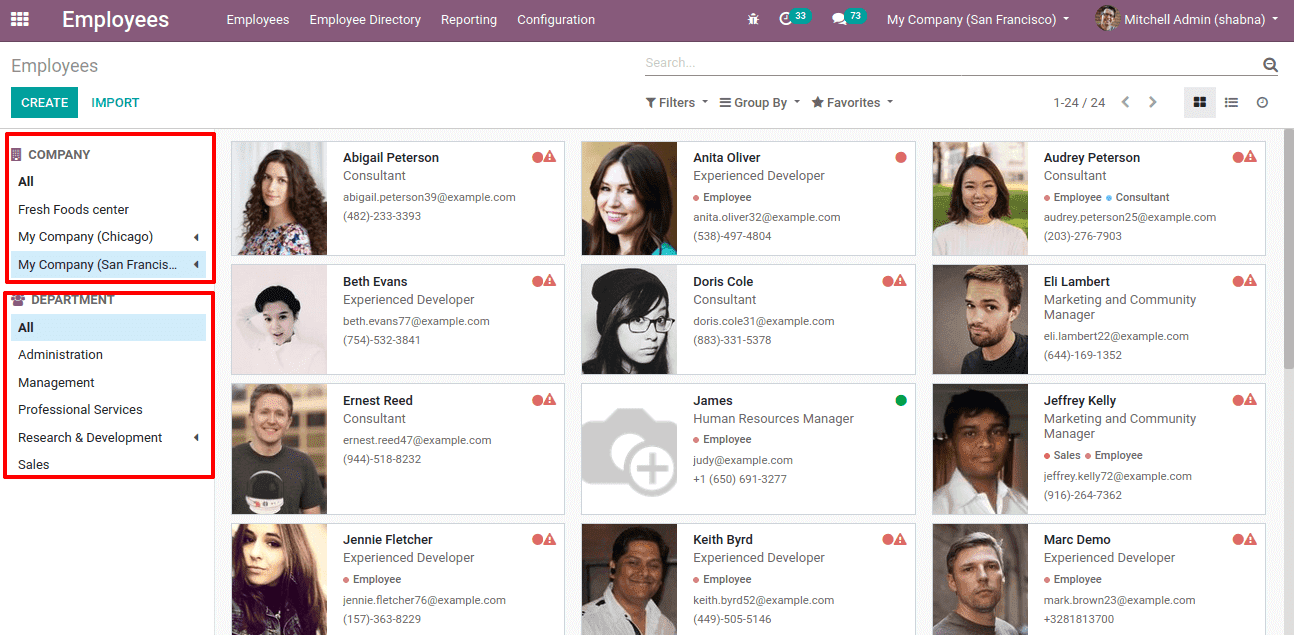Viewport: 1294px width, 635px height.
Task: Open James placeholder photo thumbnail
Action: pyautogui.click(x=629, y=448)
